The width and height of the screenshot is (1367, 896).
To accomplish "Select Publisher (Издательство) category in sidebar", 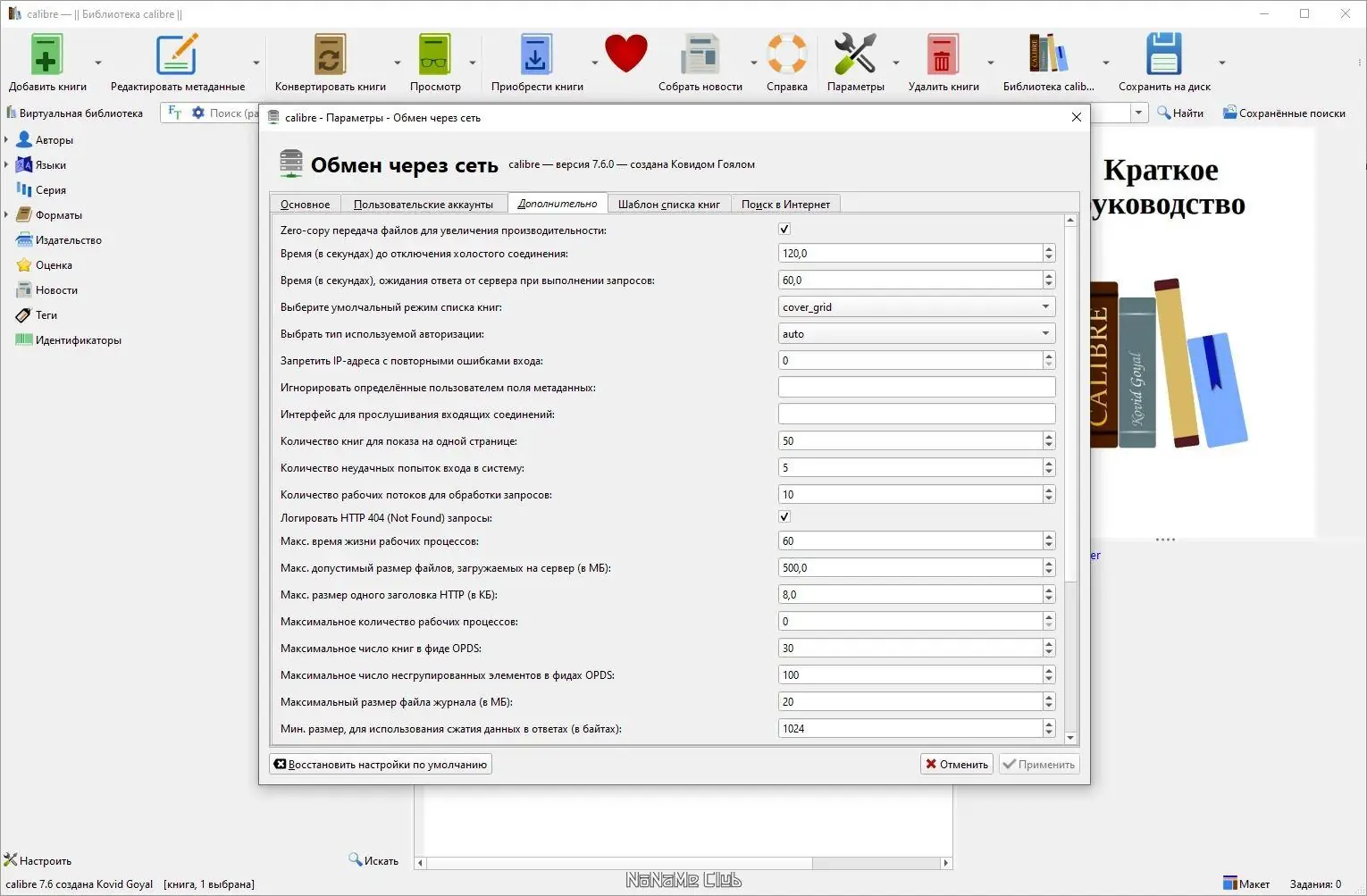I will 68,240.
